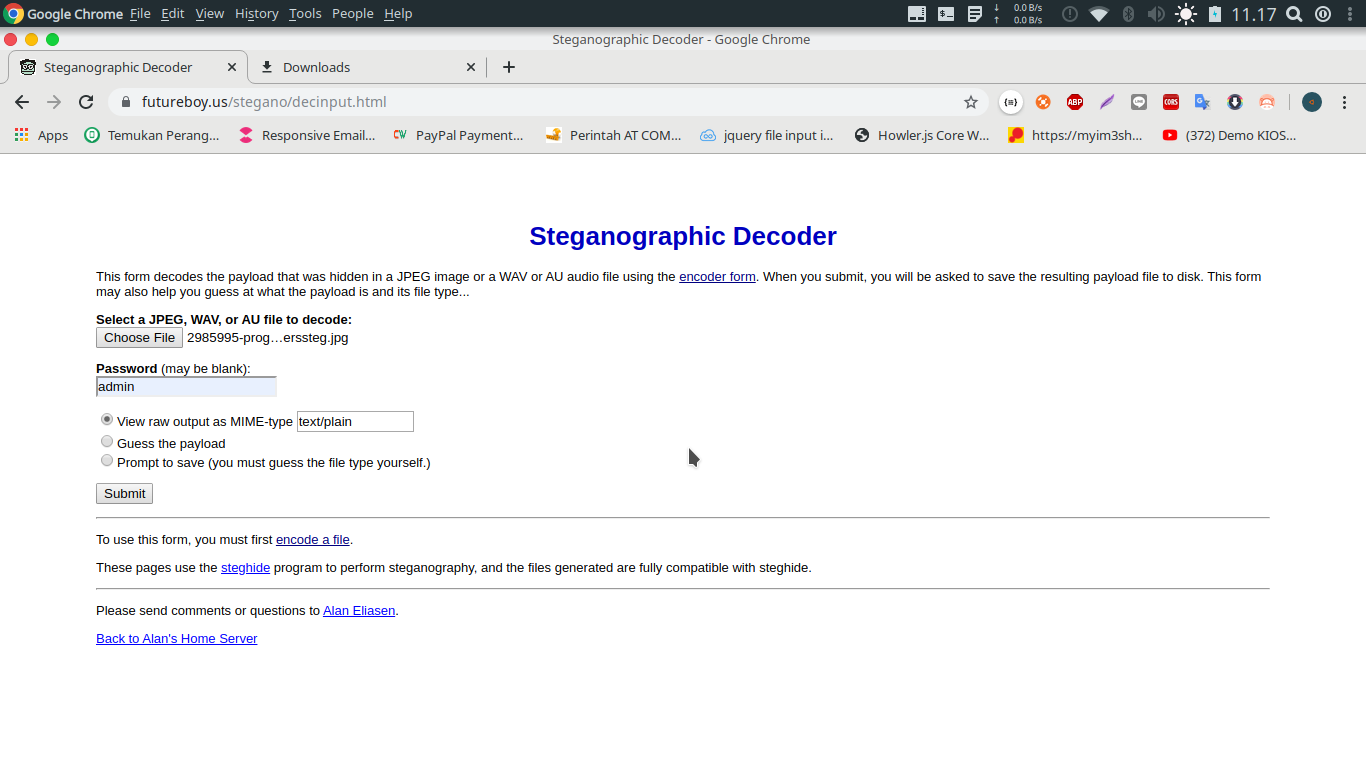Follow the encode a file link
Screen dimensions: 1366x768
312,539
